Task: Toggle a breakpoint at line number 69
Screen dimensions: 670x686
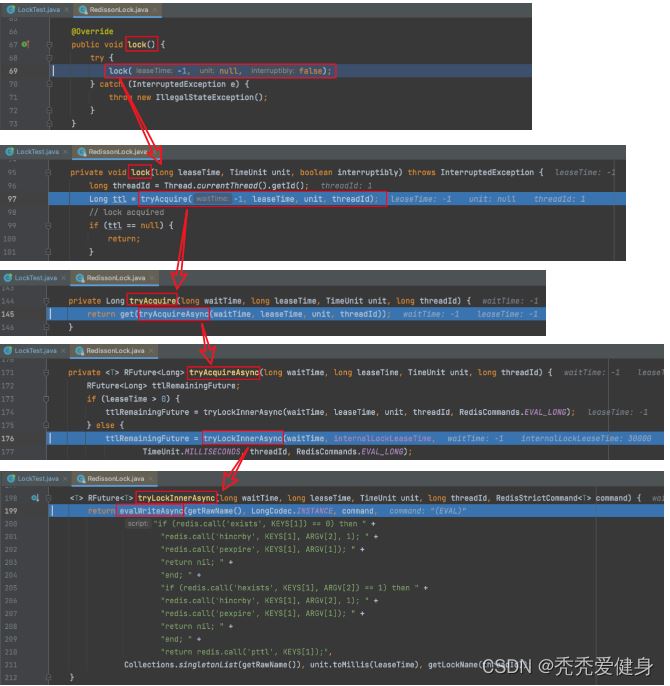Action: (x=13, y=71)
